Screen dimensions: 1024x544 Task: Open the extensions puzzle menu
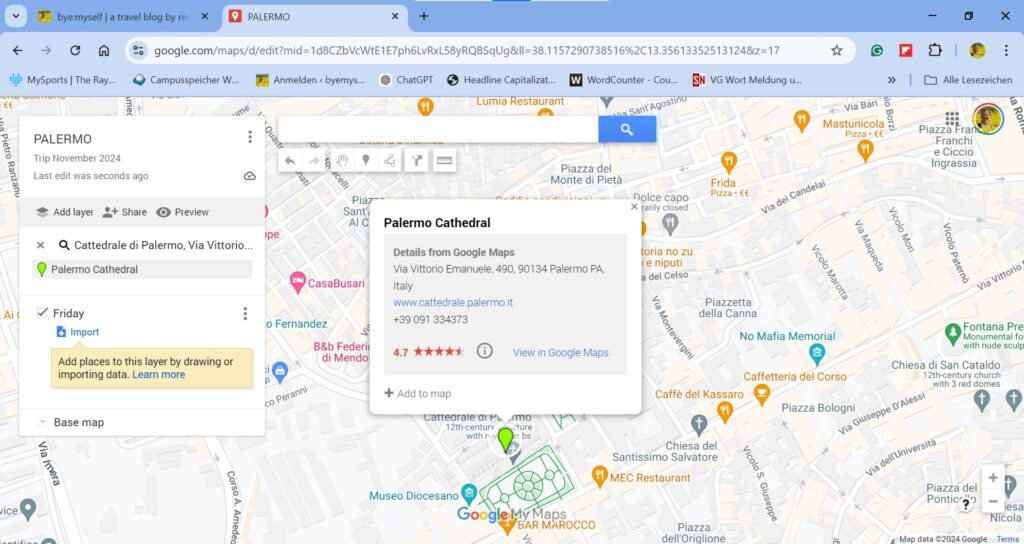coord(935,50)
